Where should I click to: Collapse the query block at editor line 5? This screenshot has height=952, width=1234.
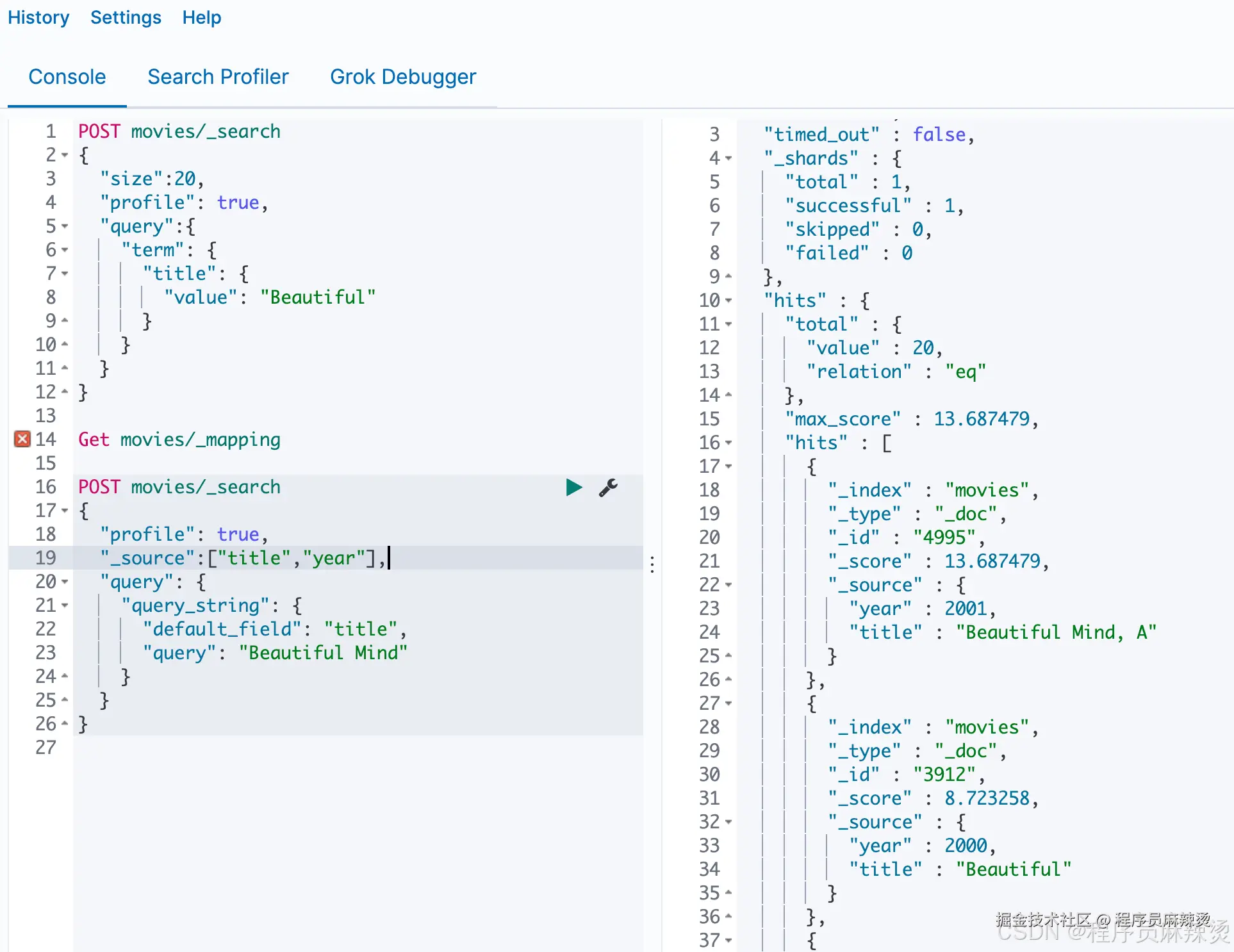pos(65,227)
